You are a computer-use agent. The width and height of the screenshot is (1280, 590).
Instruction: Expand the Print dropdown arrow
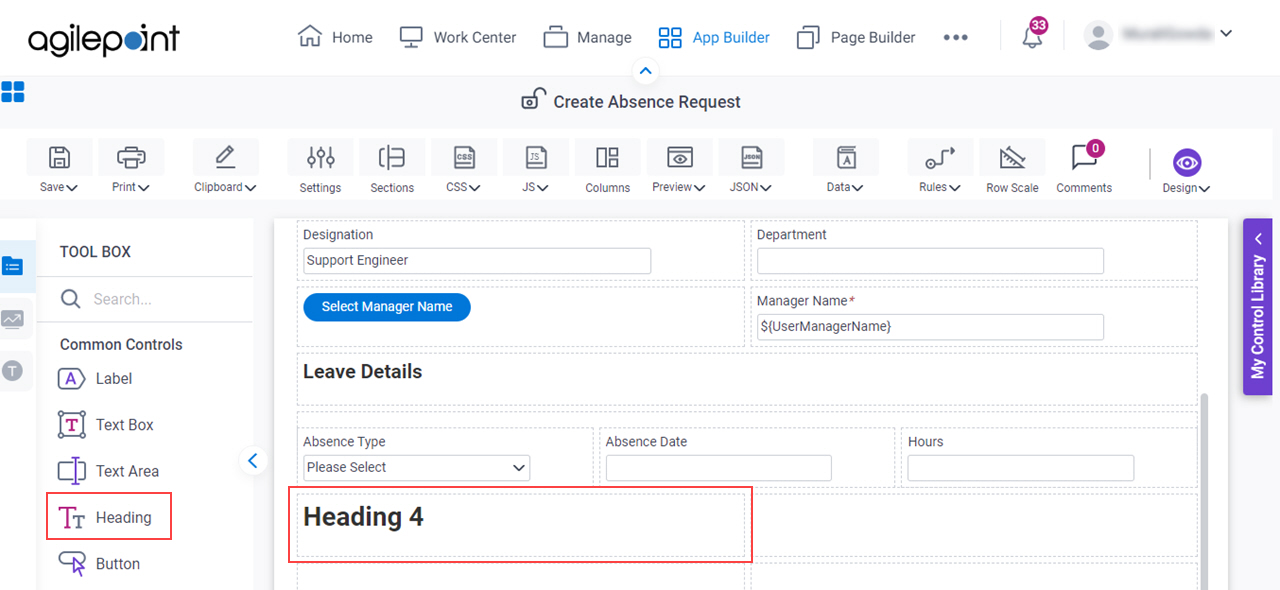[x=144, y=188]
